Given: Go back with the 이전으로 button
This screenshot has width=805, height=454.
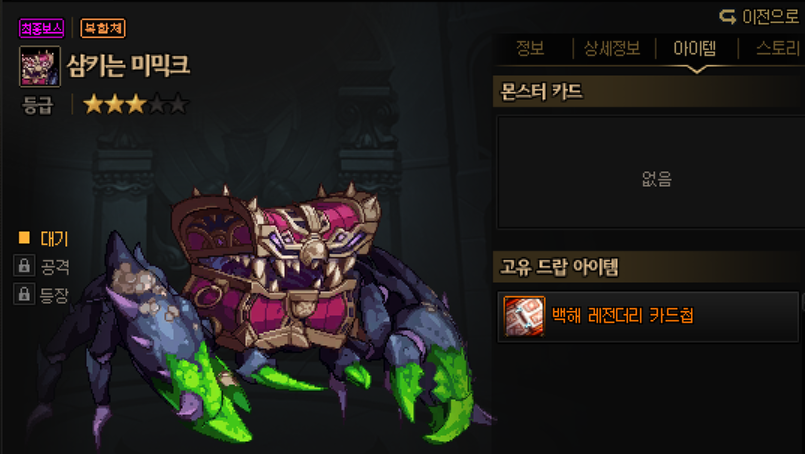Looking at the screenshot, I should click(x=759, y=17).
